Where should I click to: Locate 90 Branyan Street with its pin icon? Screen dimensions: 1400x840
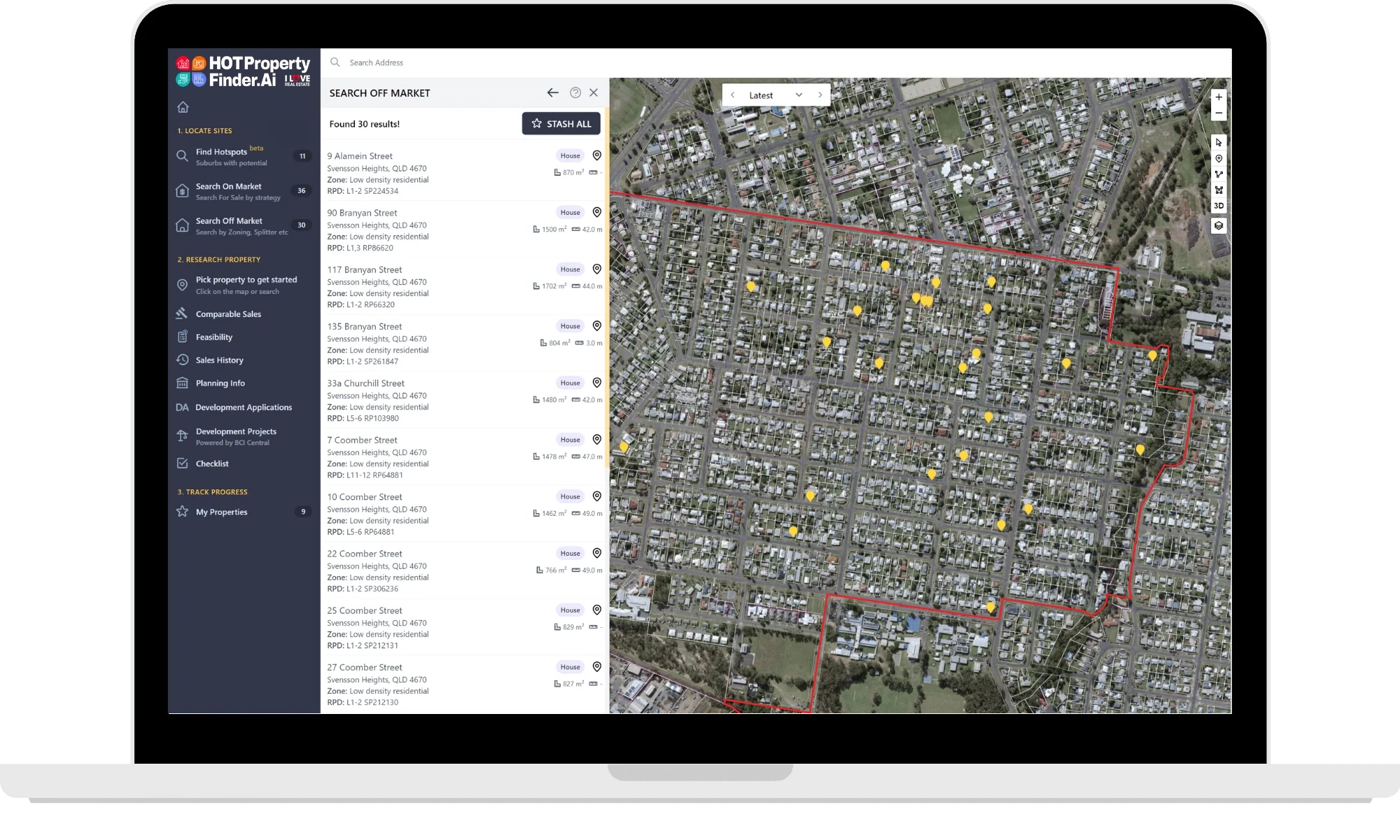click(x=597, y=212)
